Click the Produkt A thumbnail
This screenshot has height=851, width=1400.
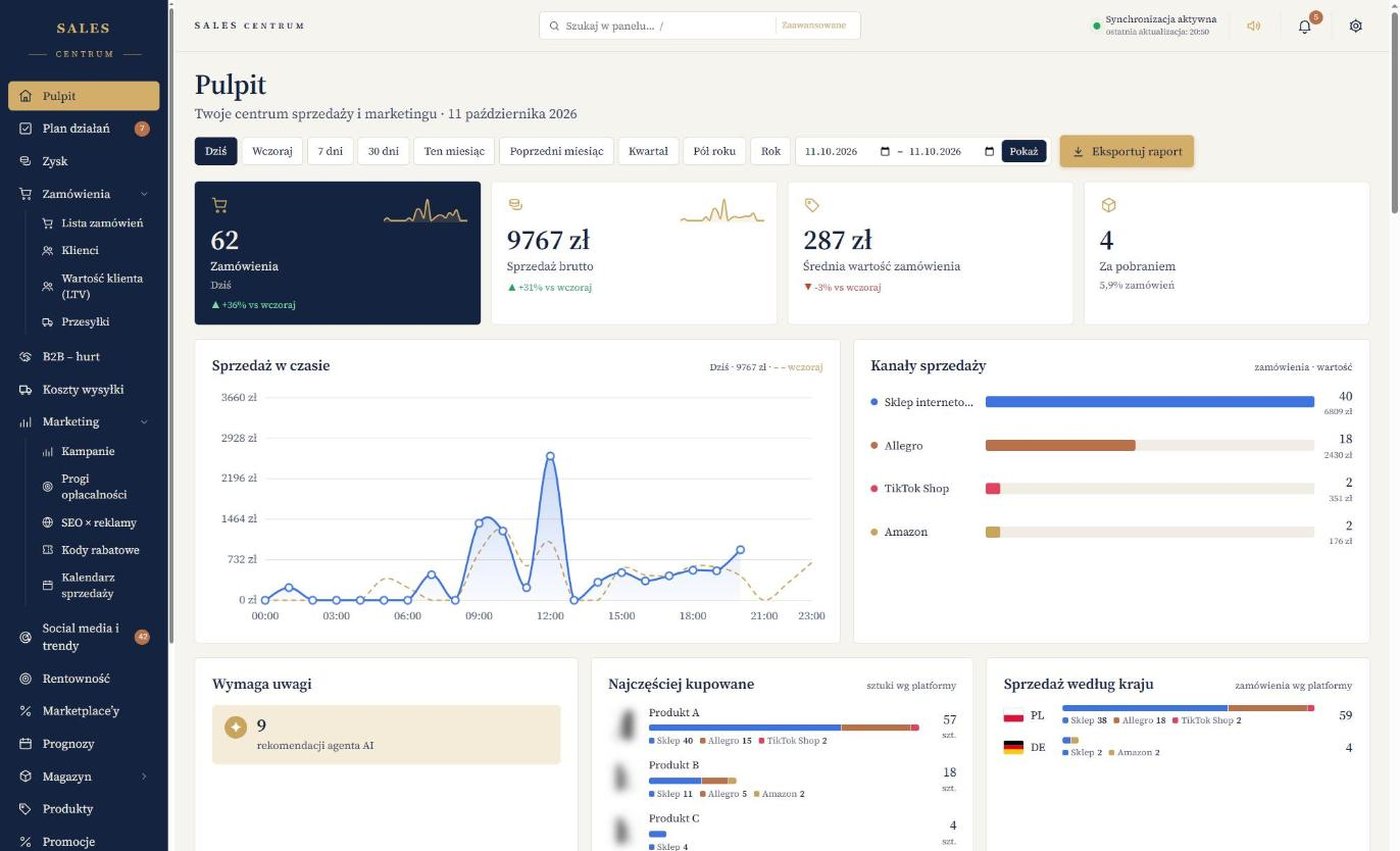point(626,725)
